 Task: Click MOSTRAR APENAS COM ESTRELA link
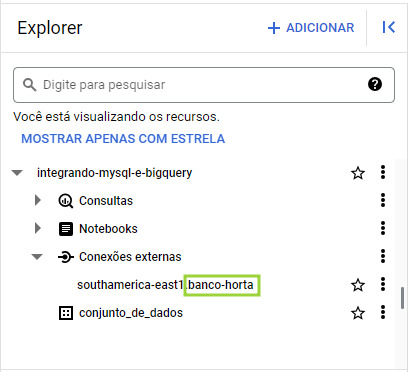(123, 139)
